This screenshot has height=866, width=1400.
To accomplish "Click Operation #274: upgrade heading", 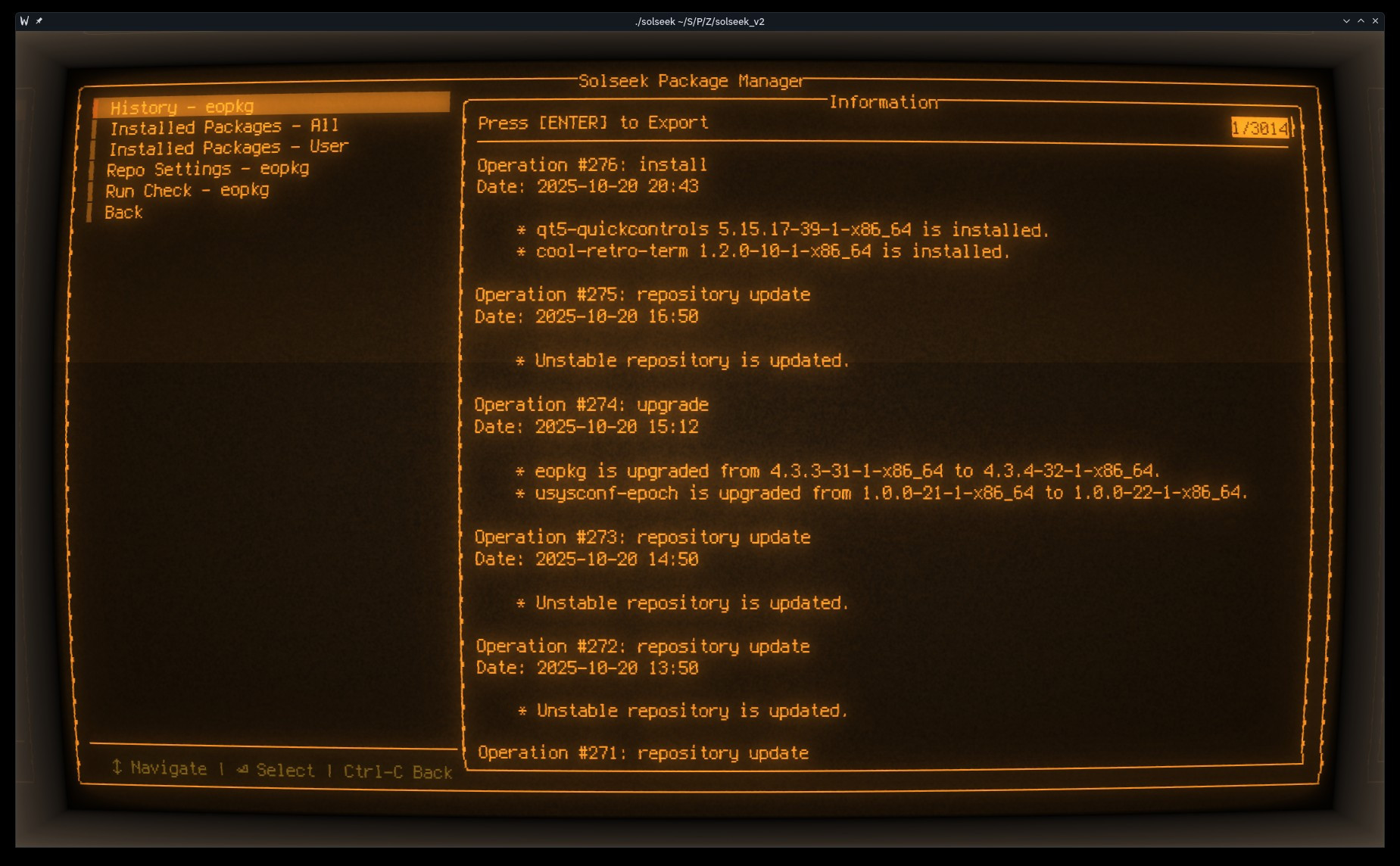I will [591, 405].
